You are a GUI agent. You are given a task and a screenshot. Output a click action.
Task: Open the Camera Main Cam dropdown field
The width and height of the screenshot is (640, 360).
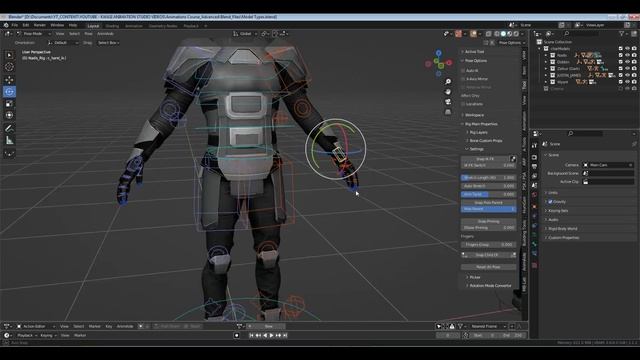tap(608, 165)
